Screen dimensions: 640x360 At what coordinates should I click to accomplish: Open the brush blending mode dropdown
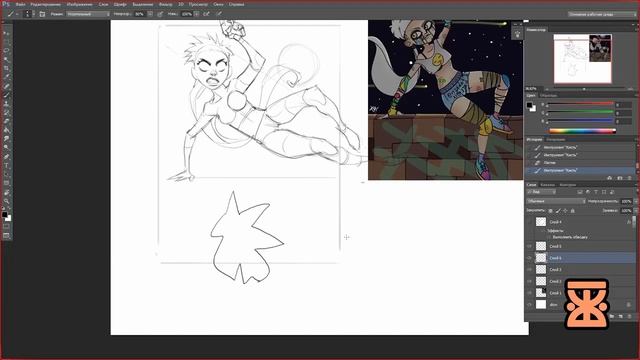(x=88, y=14)
